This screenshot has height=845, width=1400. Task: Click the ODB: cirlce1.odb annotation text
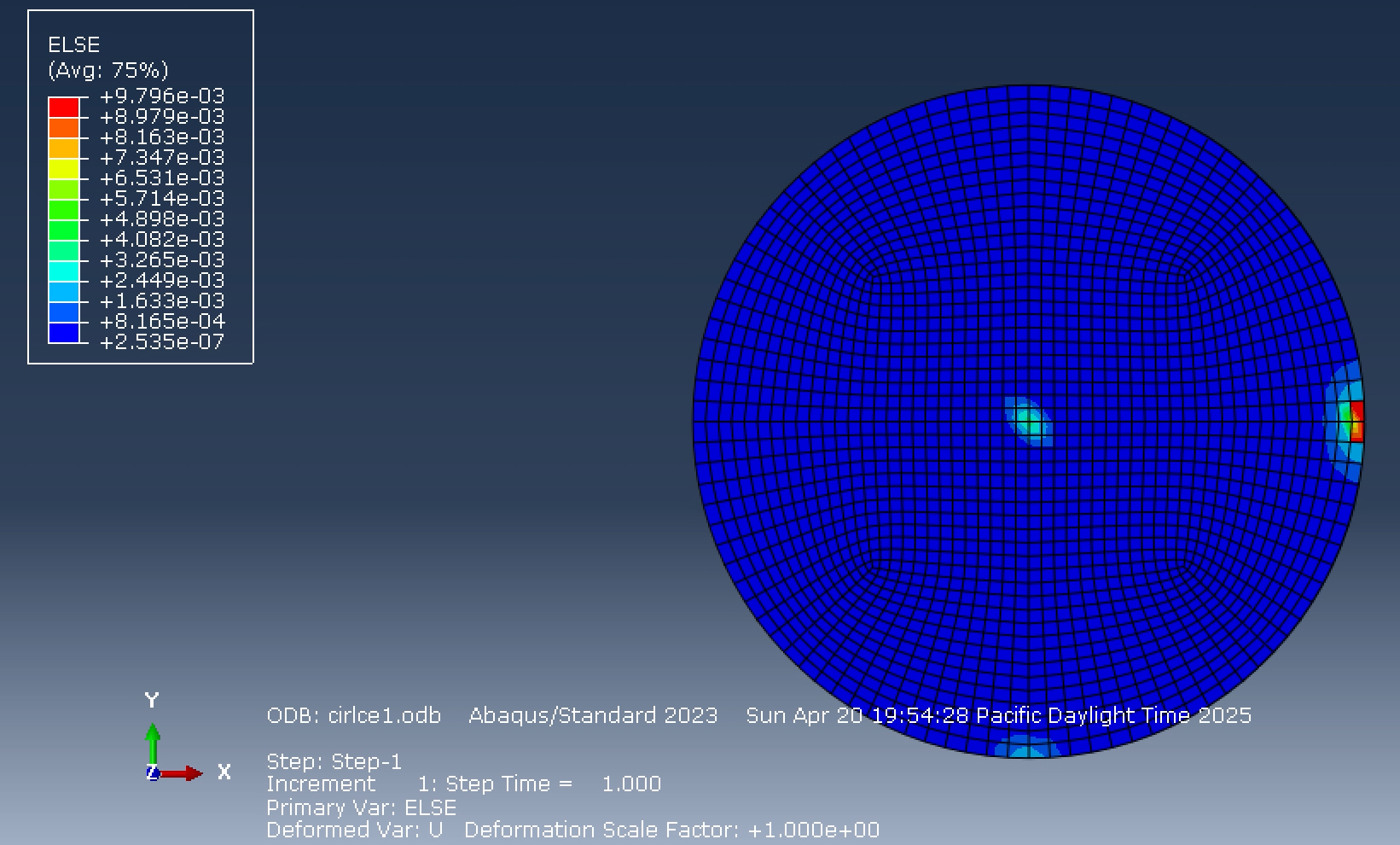354,716
